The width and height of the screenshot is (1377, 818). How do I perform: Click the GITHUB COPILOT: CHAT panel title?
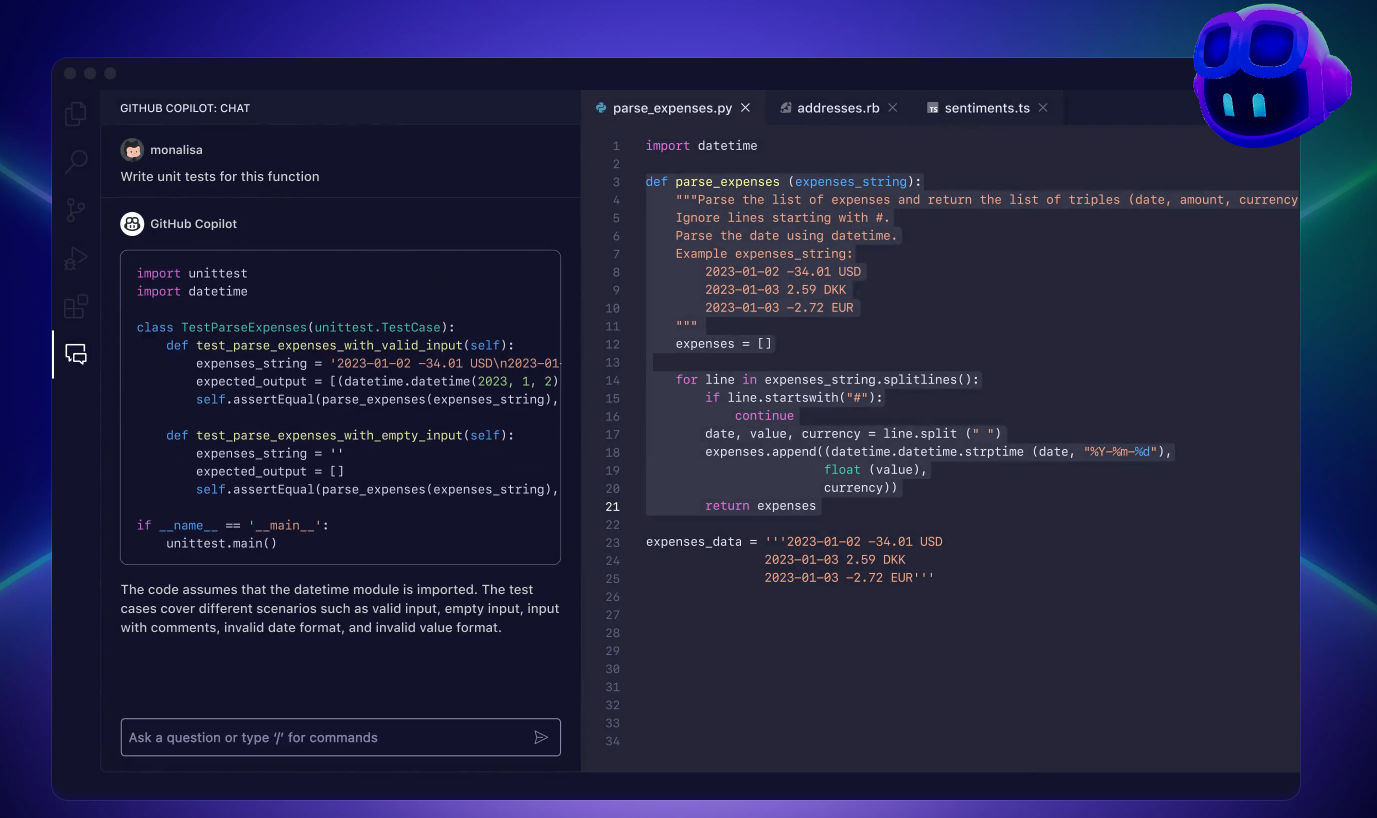coord(185,108)
